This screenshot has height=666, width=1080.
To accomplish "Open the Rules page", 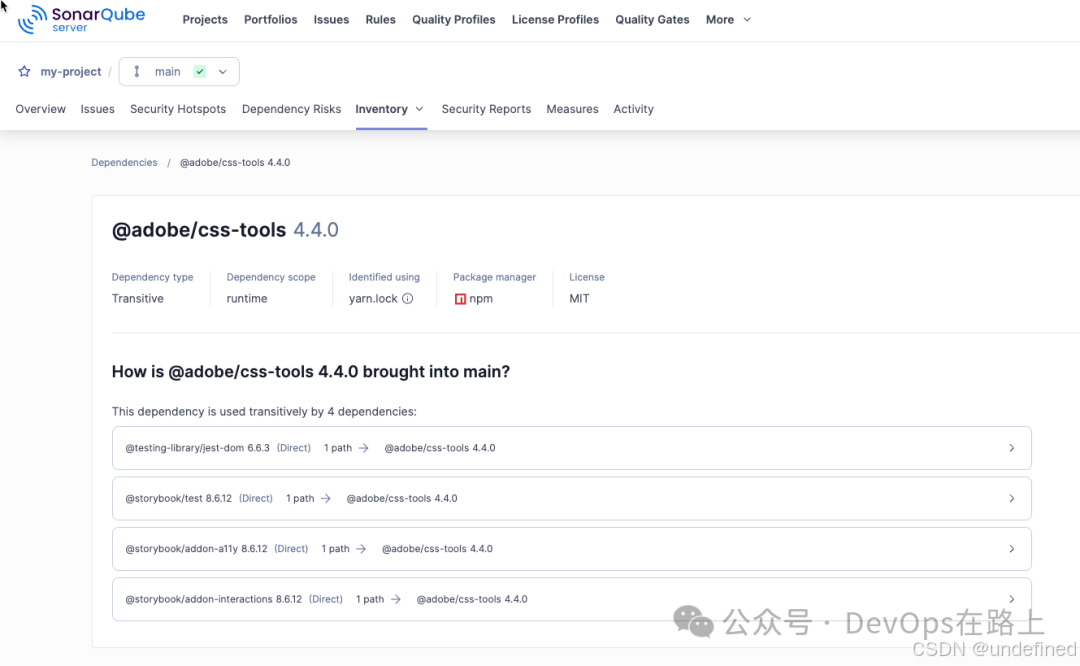I will pyautogui.click(x=380, y=19).
